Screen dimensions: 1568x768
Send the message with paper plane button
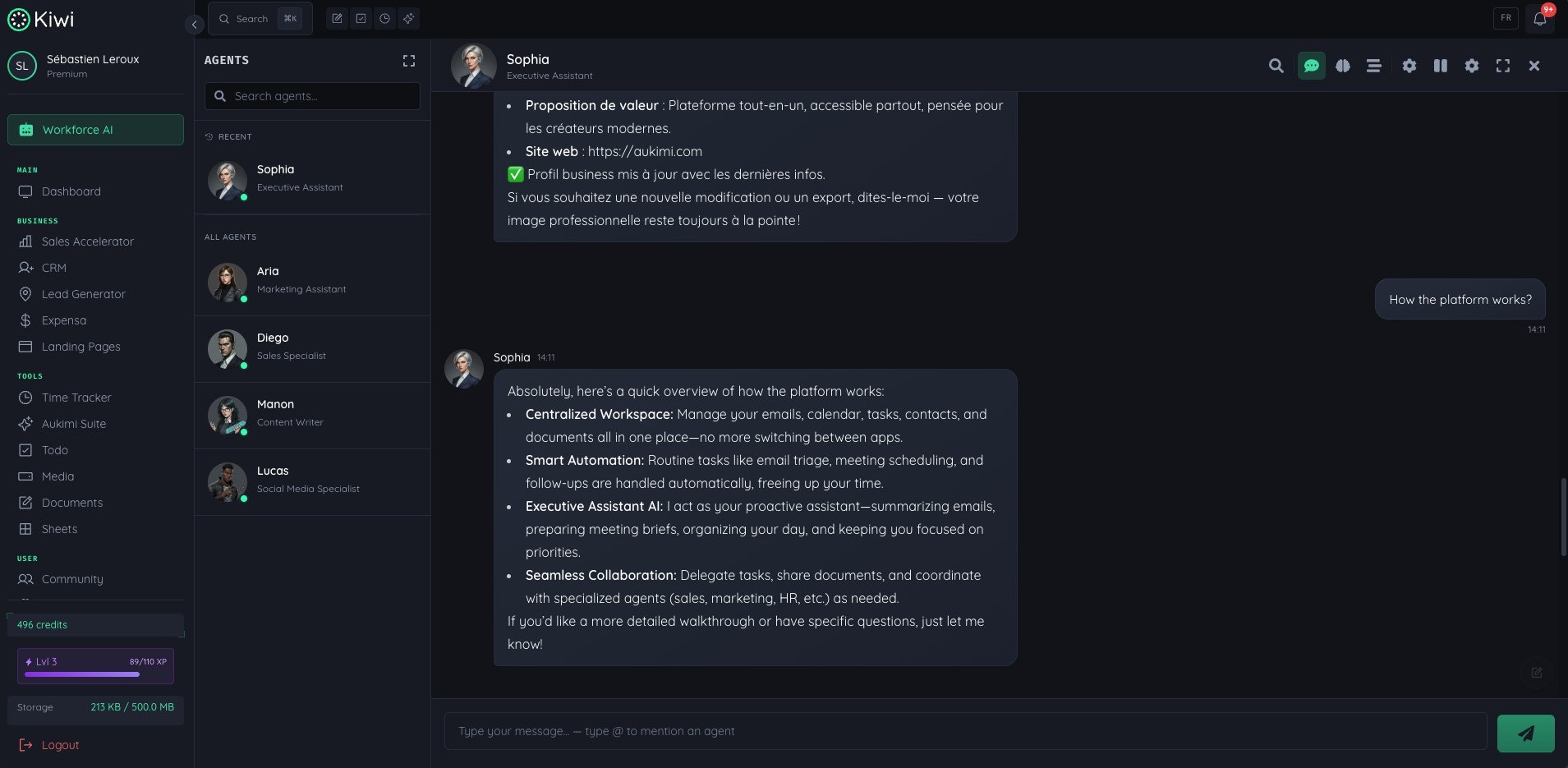point(1525,733)
